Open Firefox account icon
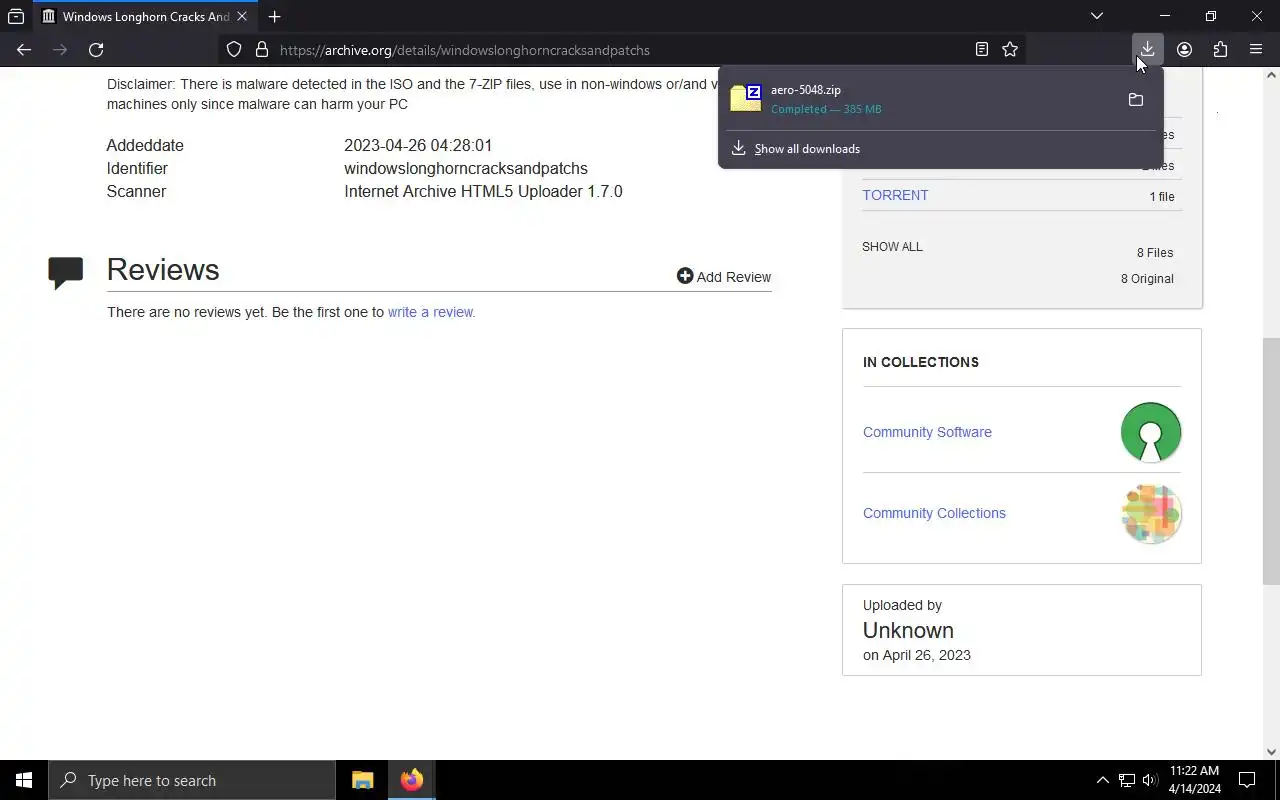This screenshot has height=800, width=1280. pos(1184,50)
